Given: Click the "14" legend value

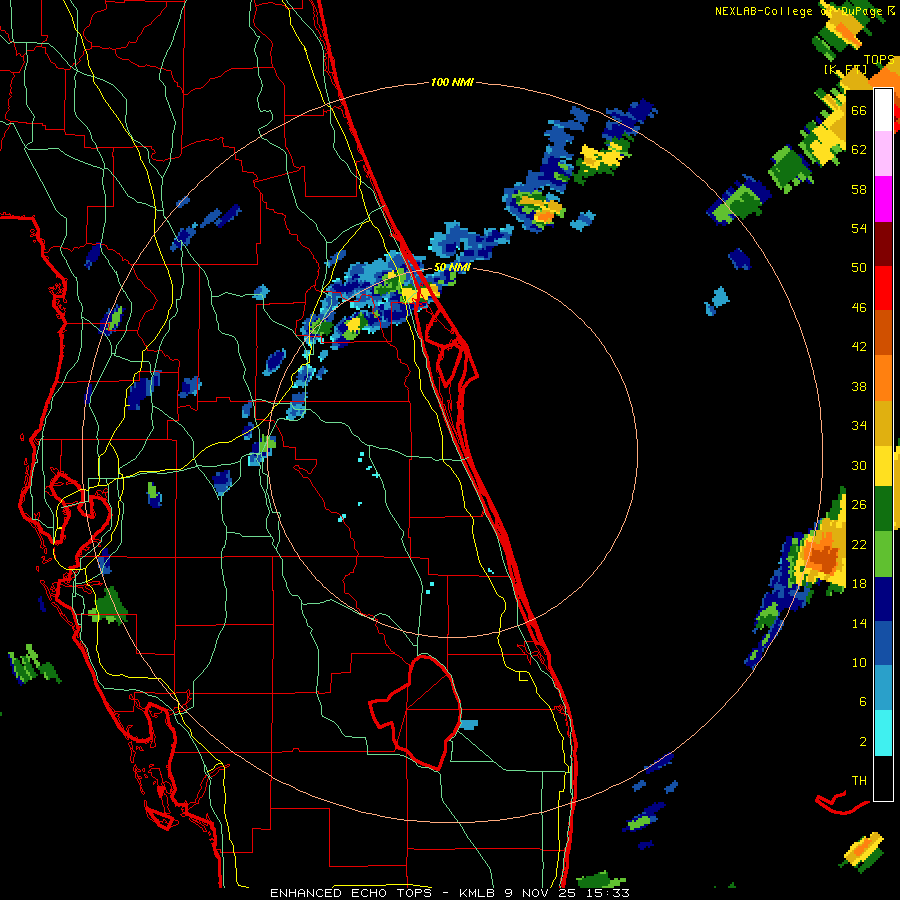Looking at the screenshot, I should pyautogui.click(x=859, y=623).
